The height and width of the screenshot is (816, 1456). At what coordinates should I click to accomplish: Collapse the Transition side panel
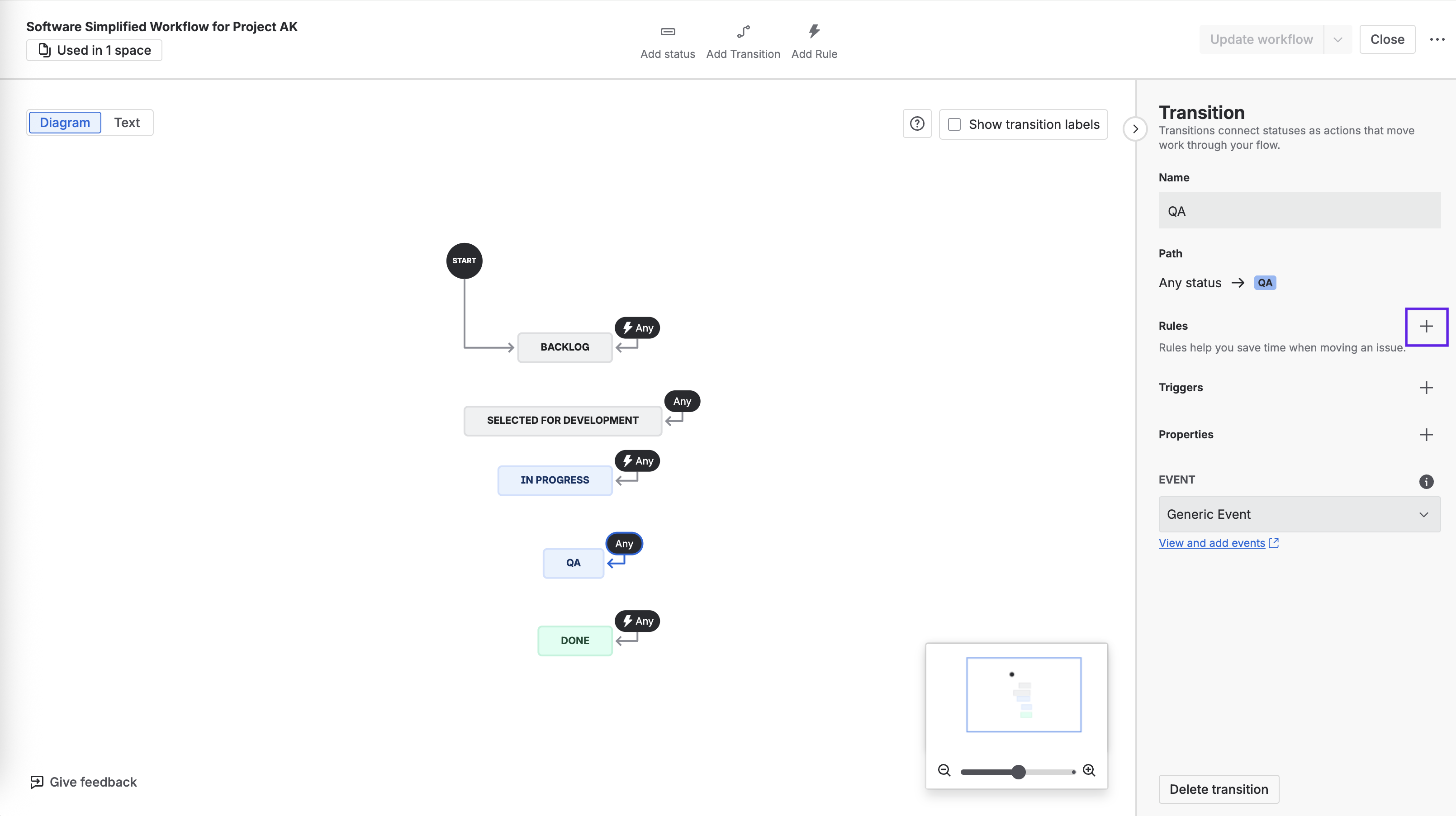1135,129
